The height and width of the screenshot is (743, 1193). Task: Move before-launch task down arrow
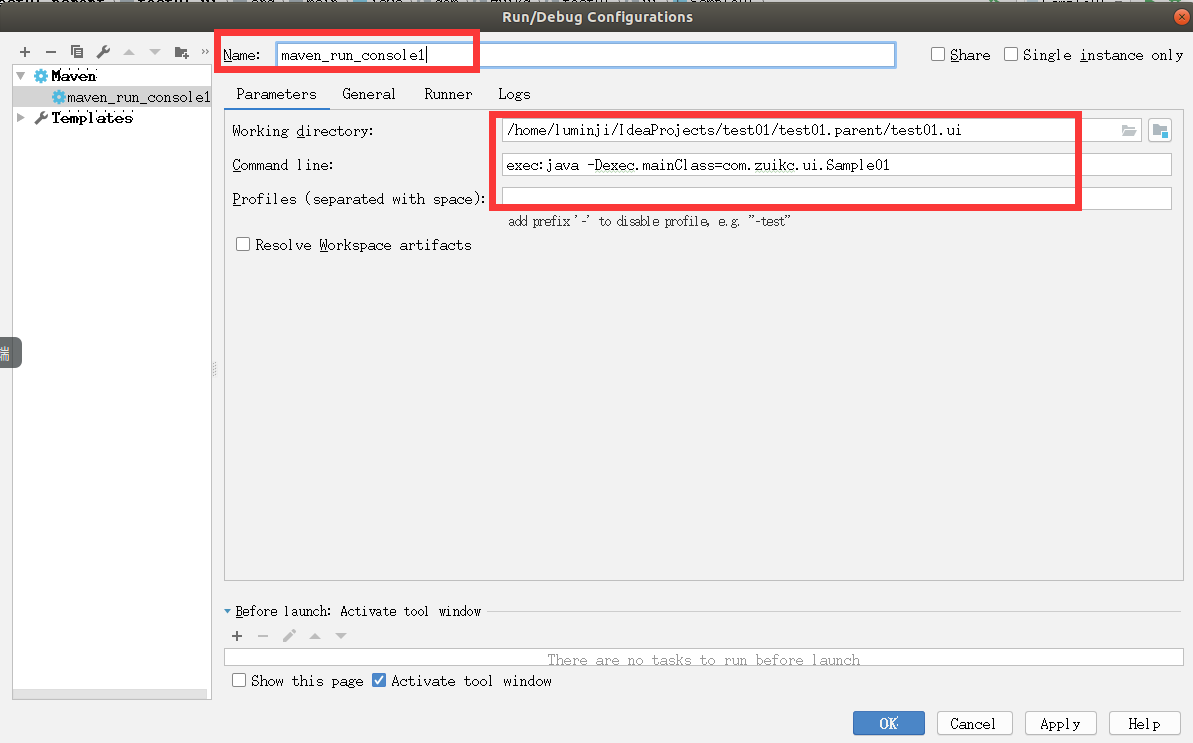[x=341, y=636]
